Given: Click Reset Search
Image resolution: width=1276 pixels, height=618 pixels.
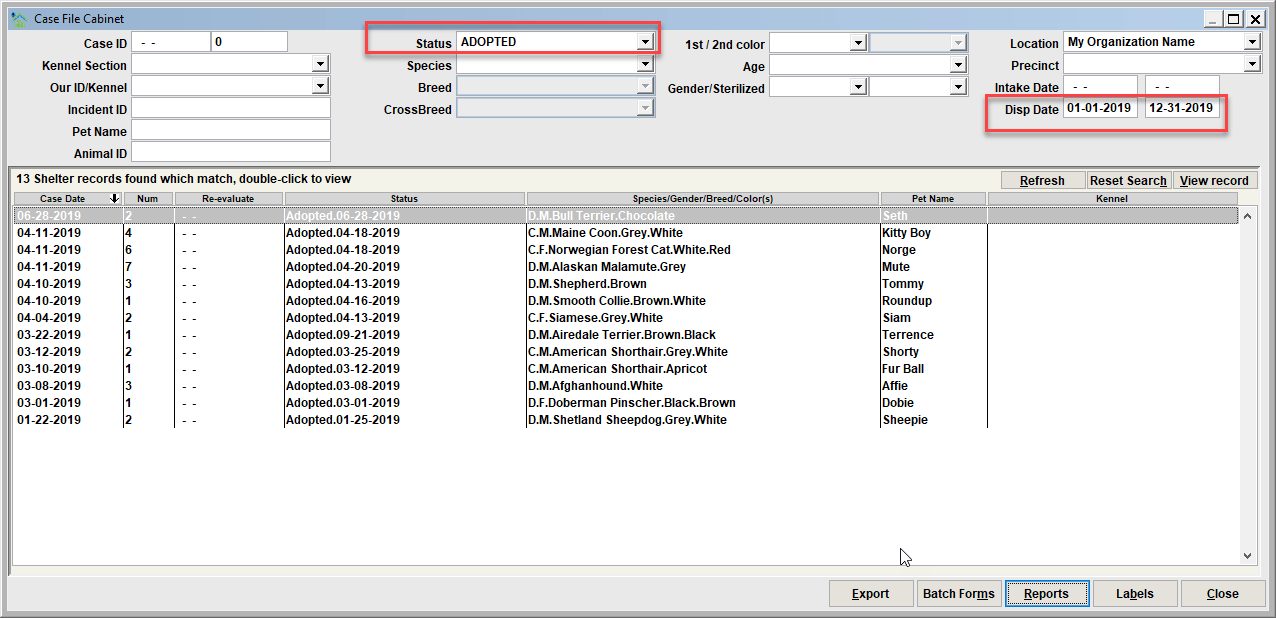Looking at the screenshot, I should (x=1128, y=180).
